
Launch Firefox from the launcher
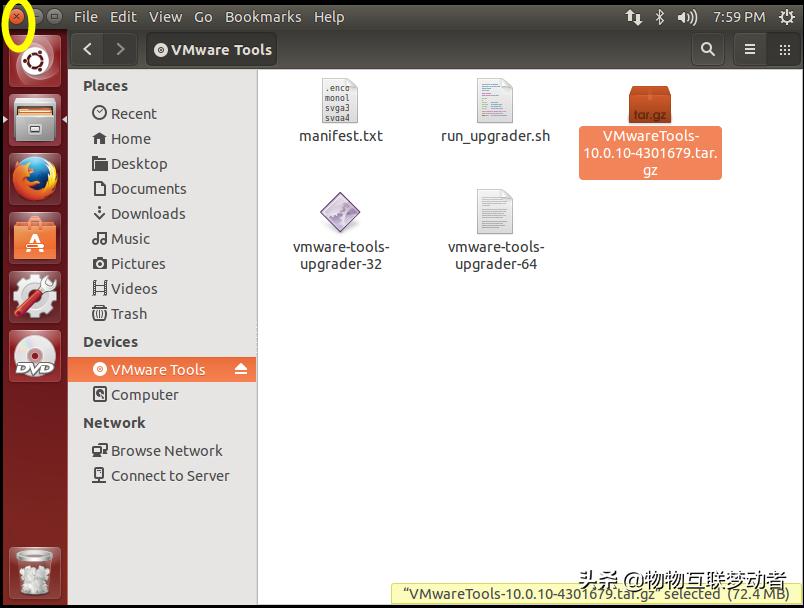(35, 177)
